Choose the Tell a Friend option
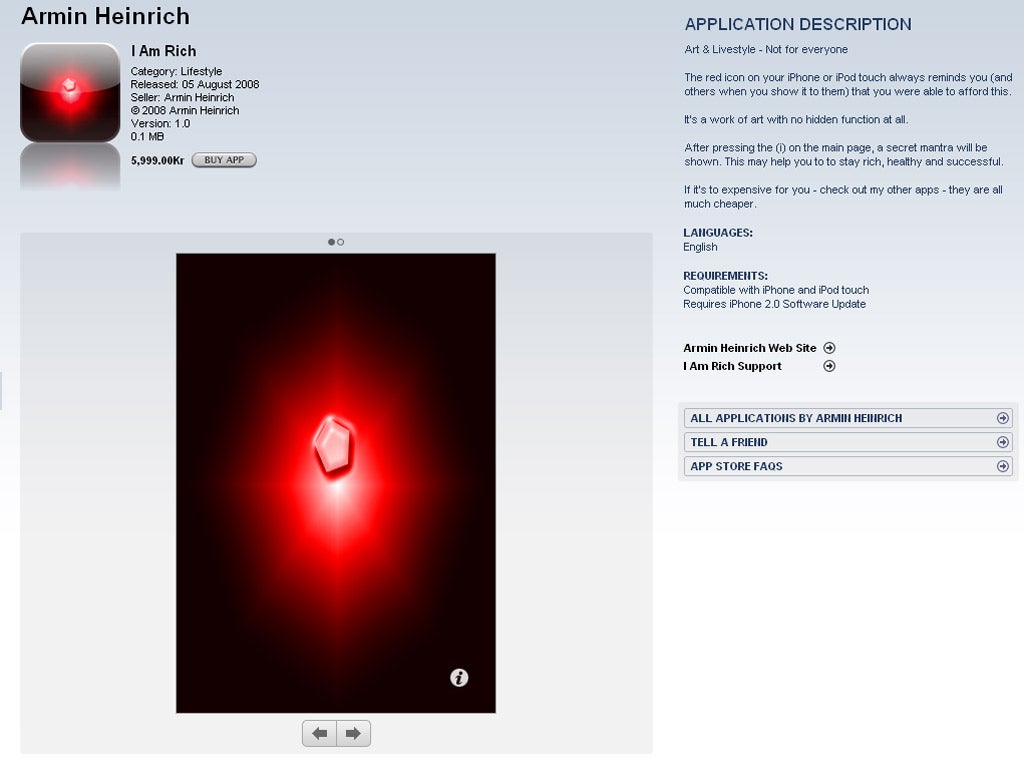Image resolution: width=1024 pixels, height=768 pixels. tap(729, 442)
